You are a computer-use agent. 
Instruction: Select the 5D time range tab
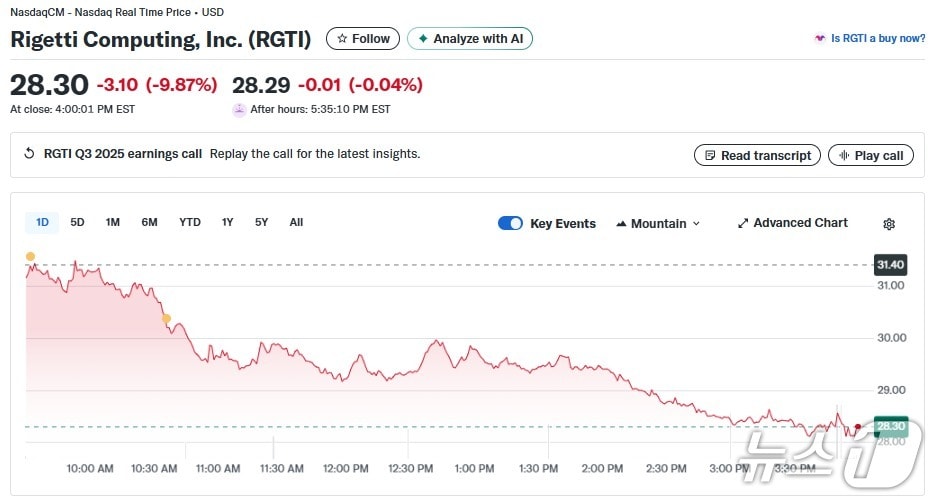click(x=77, y=222)
